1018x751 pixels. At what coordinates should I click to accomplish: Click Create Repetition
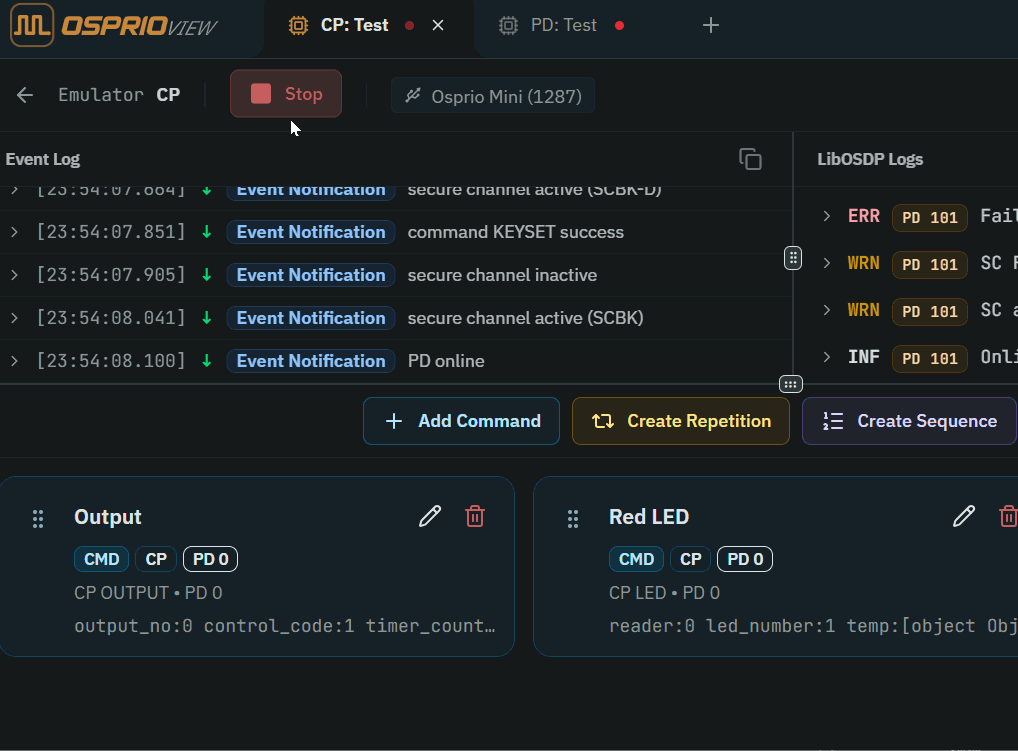pyautogui.click(x=680, y=421)
